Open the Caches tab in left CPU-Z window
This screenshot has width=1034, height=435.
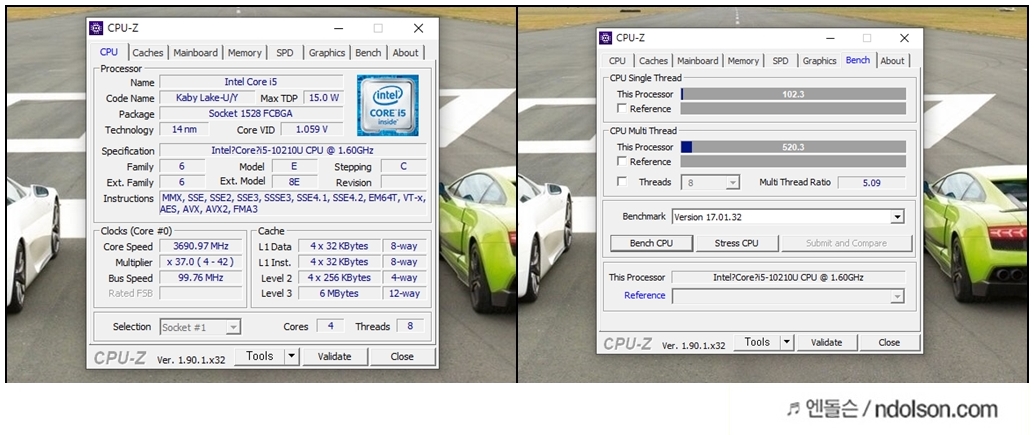(x=148, y=53)
